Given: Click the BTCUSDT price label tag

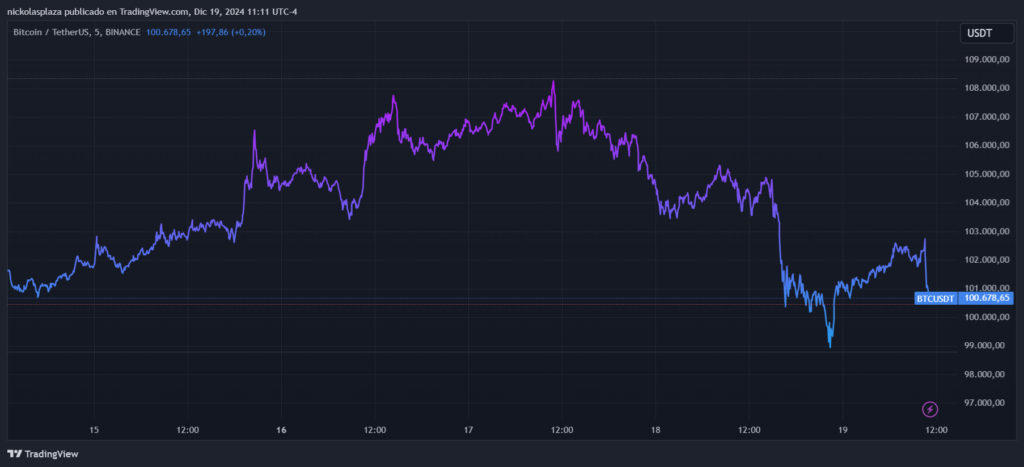Looking at the screenshot, I should pyautogui.click(x=936, y=298).
